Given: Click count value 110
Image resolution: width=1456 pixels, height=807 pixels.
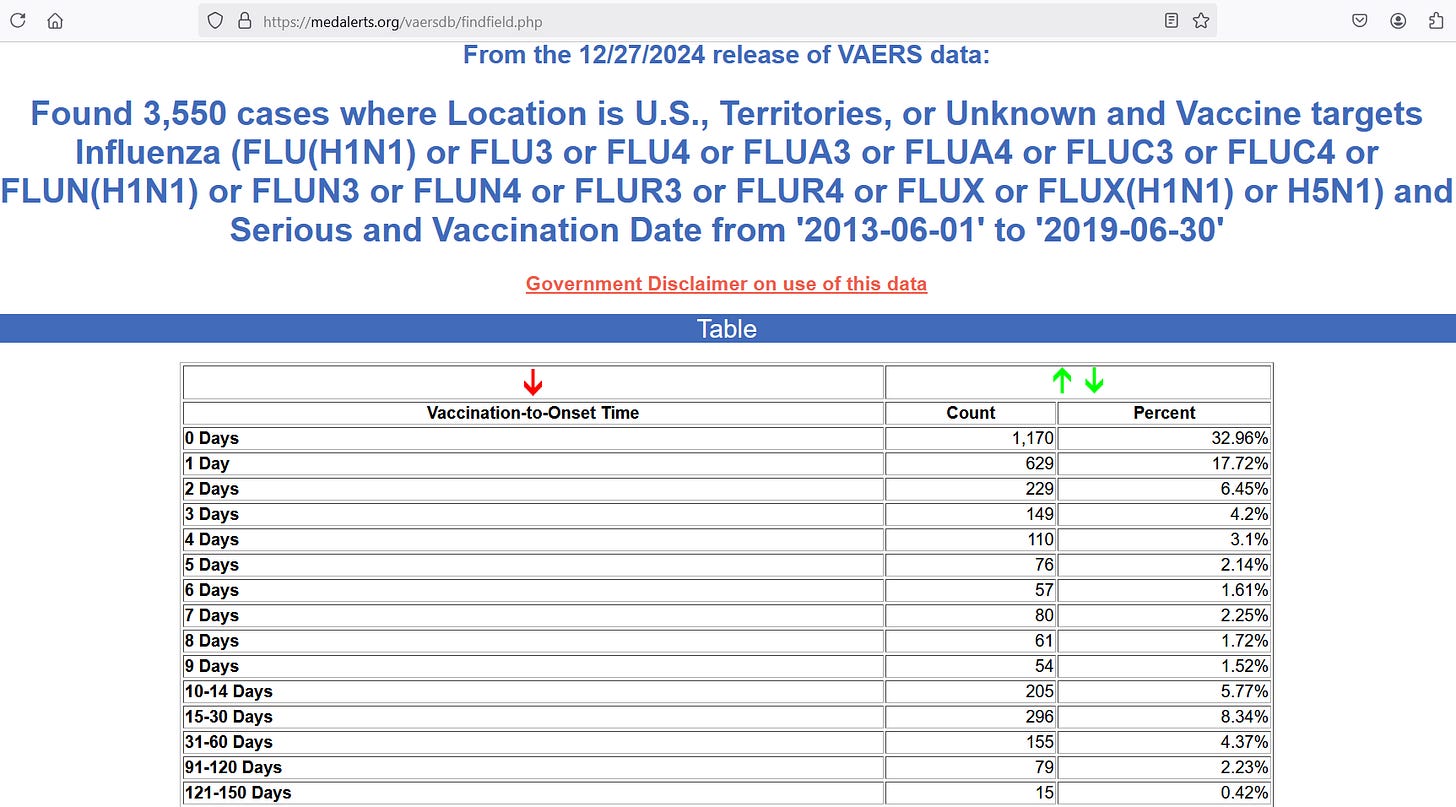Looking at the screenshot, I should pos(1039,540).
